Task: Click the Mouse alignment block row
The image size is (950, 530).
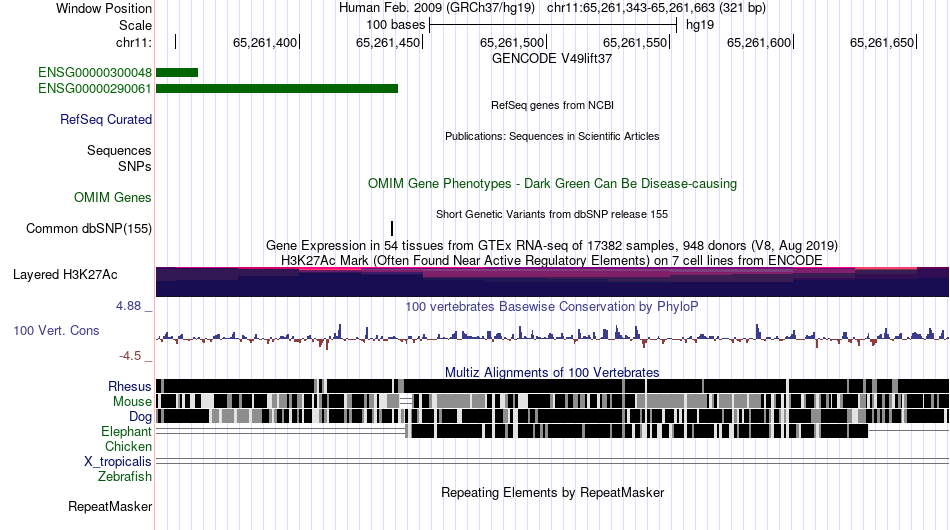Action: pyautogui.click(x=553, y=401)
